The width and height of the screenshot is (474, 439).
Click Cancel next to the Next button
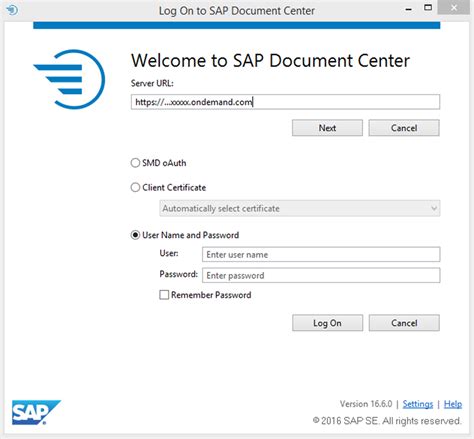[404, 128]
